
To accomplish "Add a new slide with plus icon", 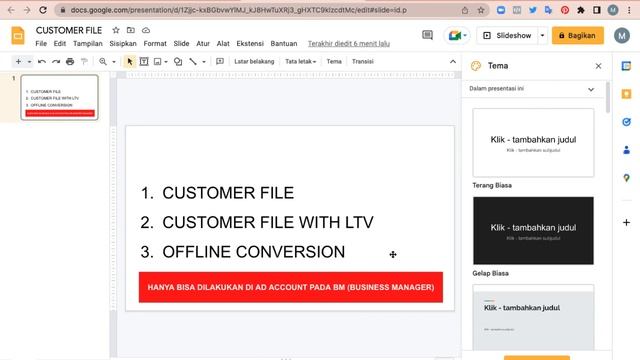I will click(18, 62).
